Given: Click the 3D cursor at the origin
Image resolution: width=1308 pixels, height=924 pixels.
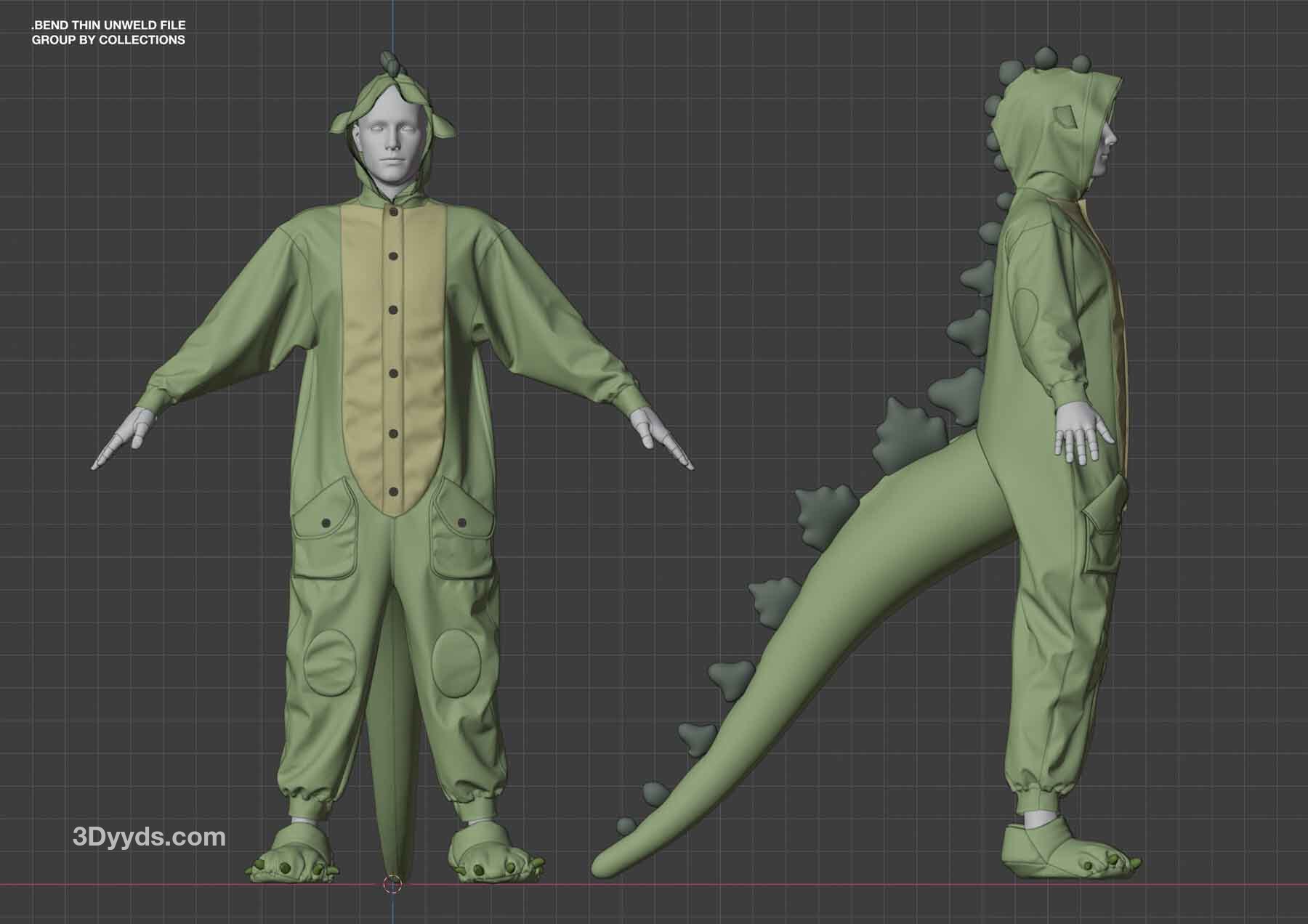Looking at the screenshot, I should pos(392,884).
